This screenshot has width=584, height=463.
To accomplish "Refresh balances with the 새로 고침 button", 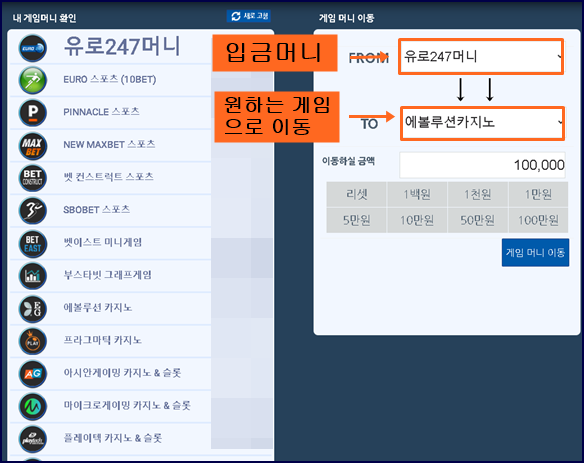I will pos(249,16).
